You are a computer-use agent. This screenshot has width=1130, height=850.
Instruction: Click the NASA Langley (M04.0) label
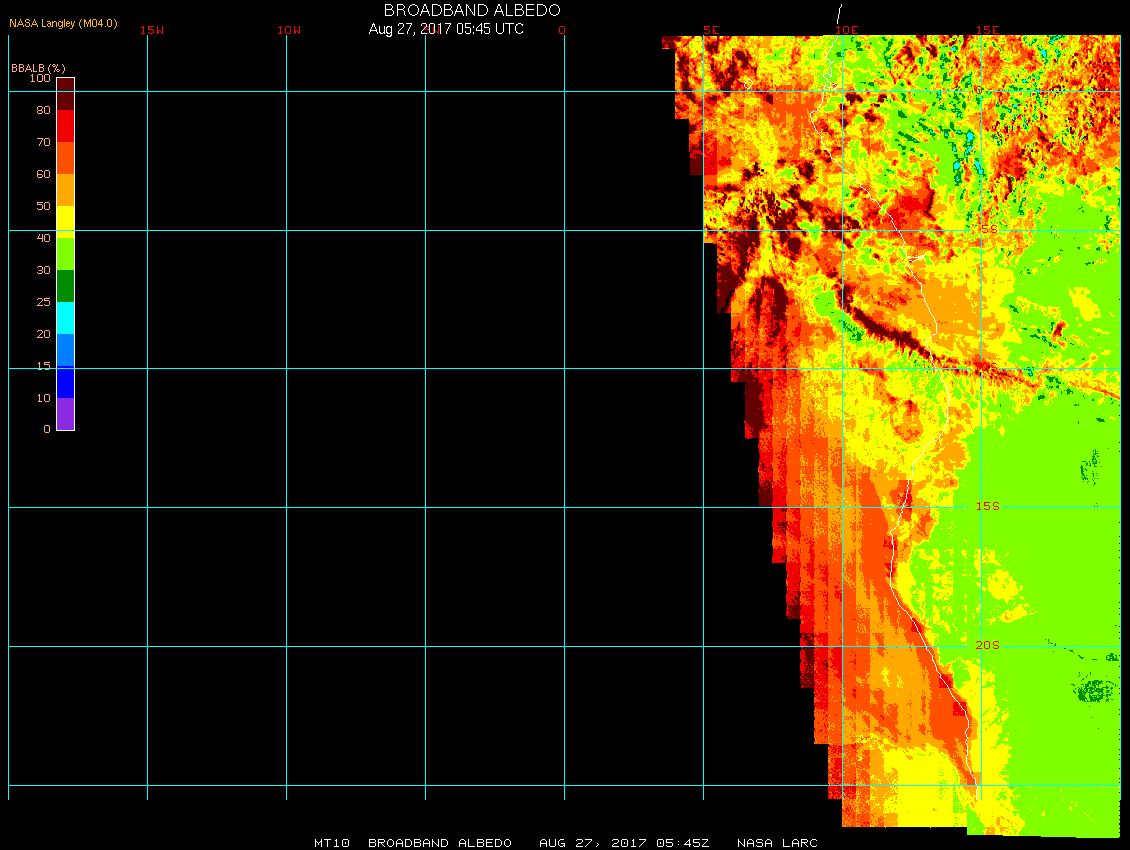point(63,23)
